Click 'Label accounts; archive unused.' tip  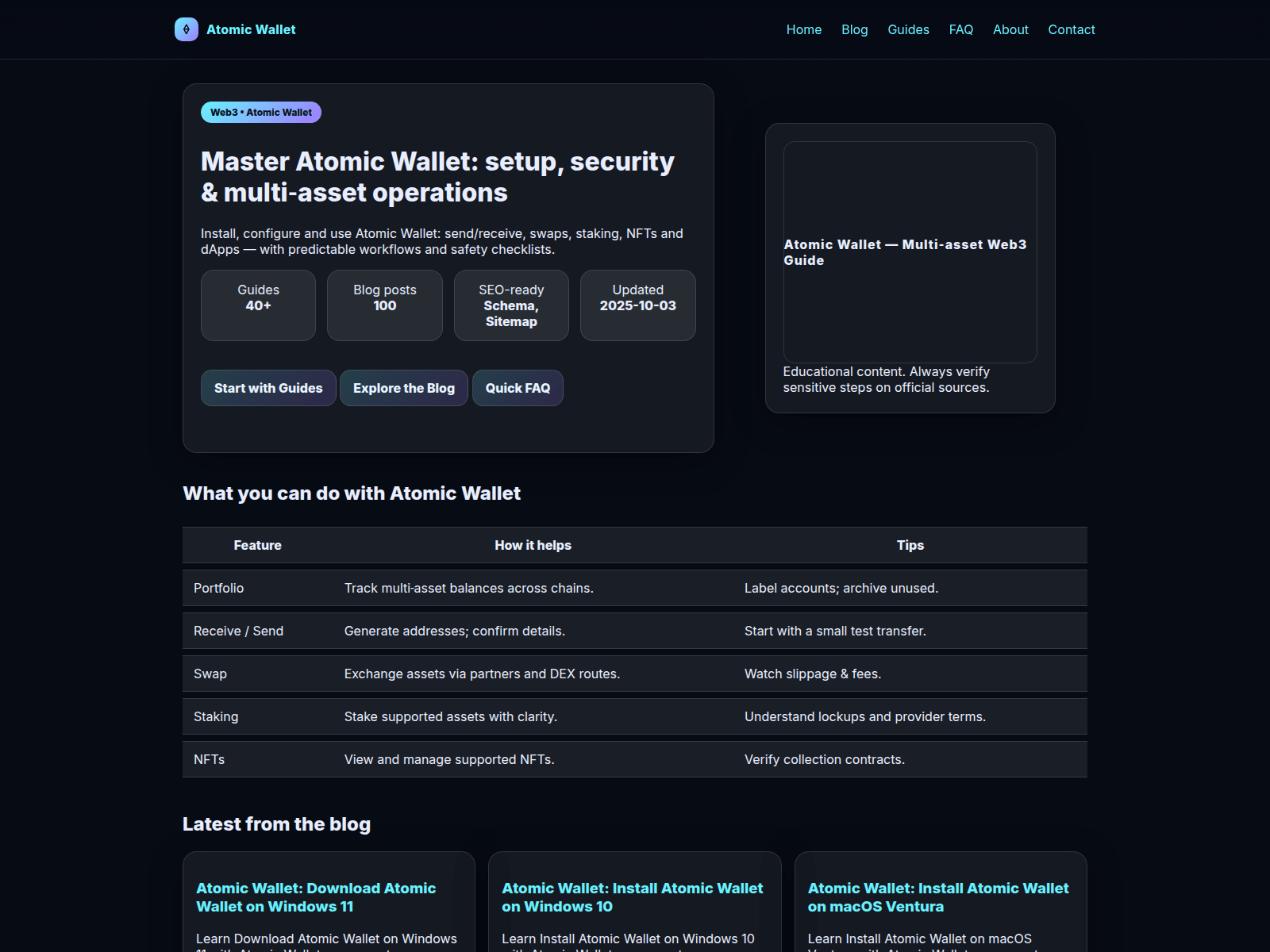click(910, 588)
